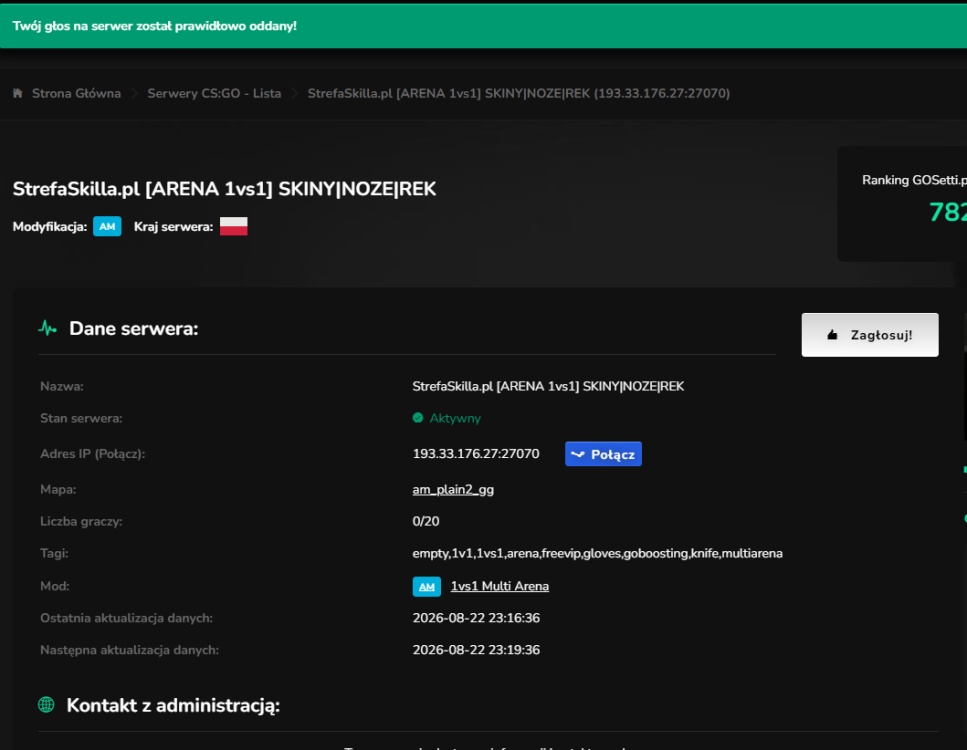
Task: Connect to server with Połącz button
Action: (x=603, y=454)
